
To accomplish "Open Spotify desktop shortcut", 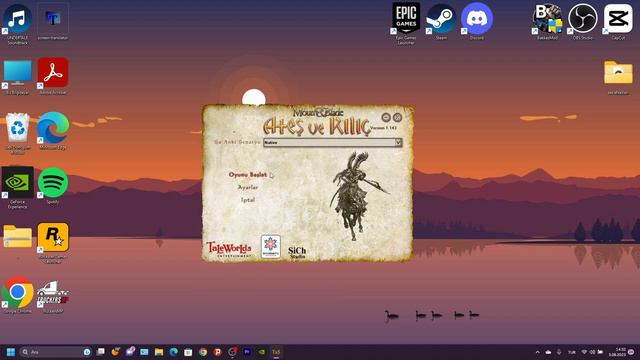I will pos(53,185).
